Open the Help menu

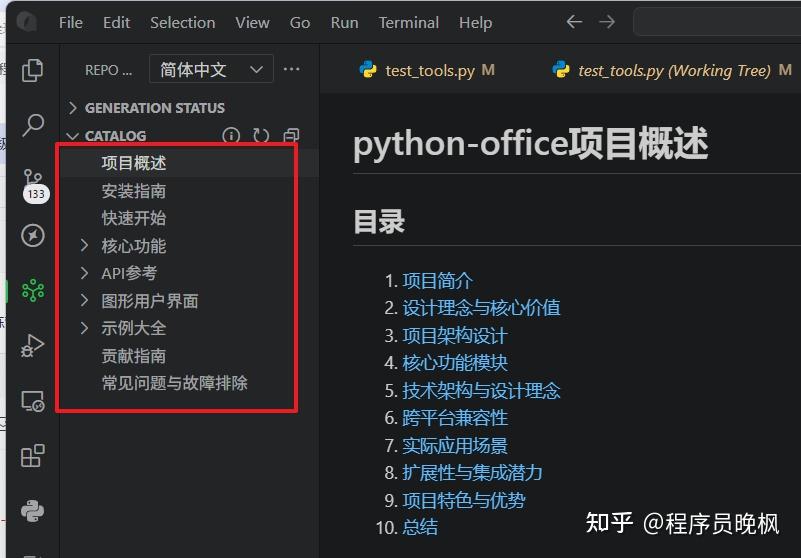(475, 22)
